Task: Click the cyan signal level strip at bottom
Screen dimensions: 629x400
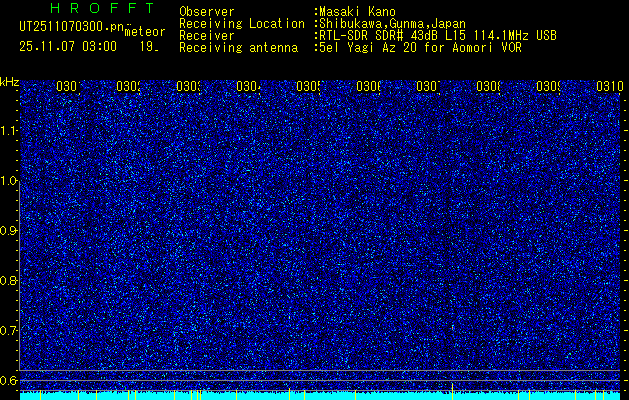Action: click(x=320, y=396)
